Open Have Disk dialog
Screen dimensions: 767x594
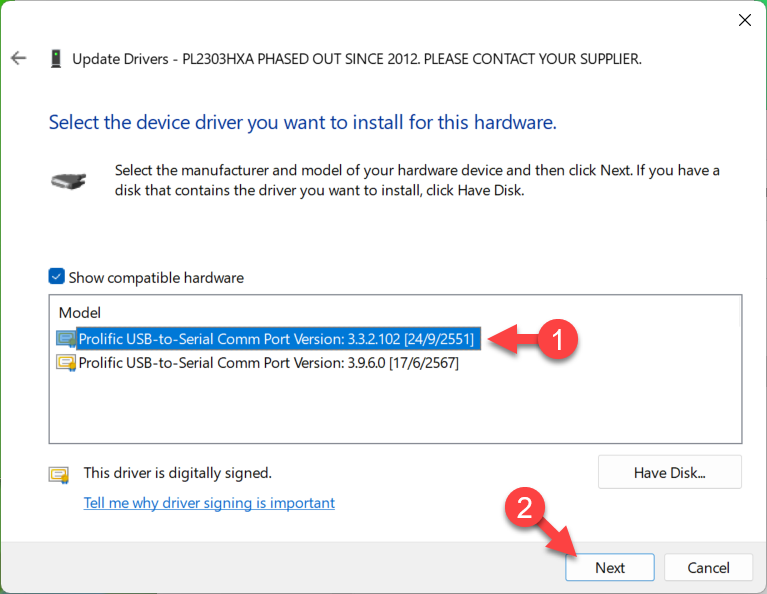coord(670,472)
